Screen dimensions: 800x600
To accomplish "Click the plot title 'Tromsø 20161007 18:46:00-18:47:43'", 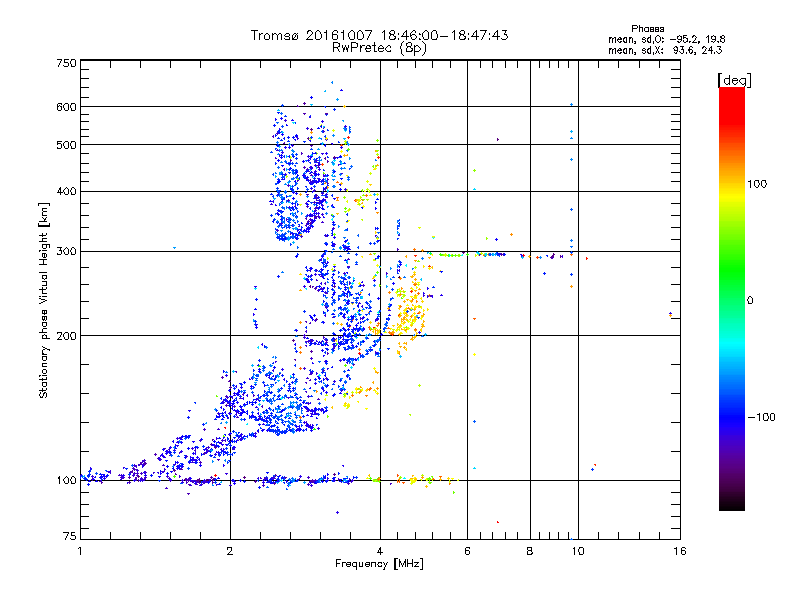I will click(x=379, y=35).
